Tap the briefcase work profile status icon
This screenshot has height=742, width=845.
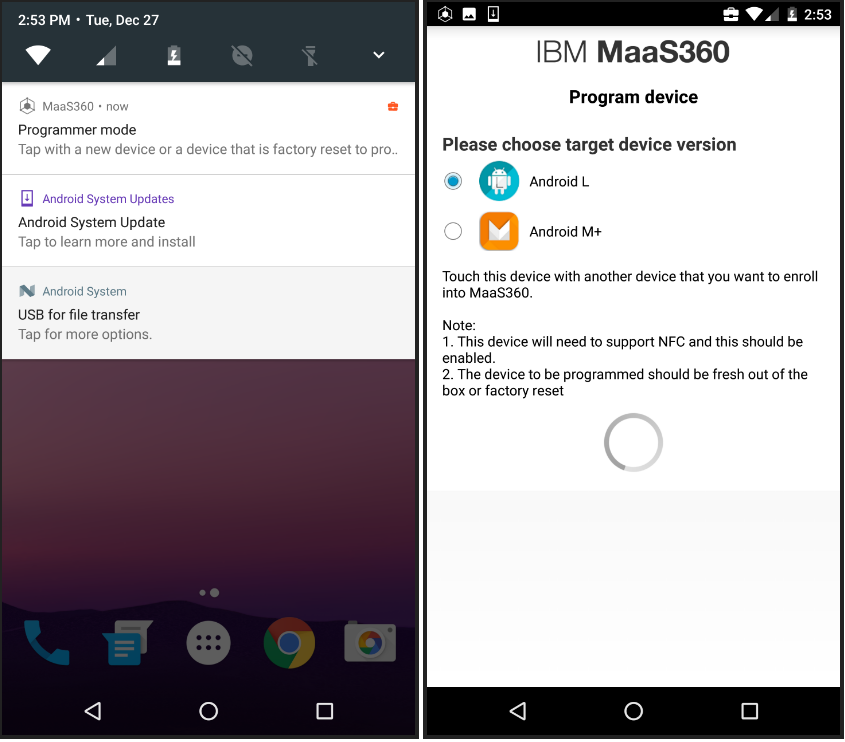tap(731, 14)
